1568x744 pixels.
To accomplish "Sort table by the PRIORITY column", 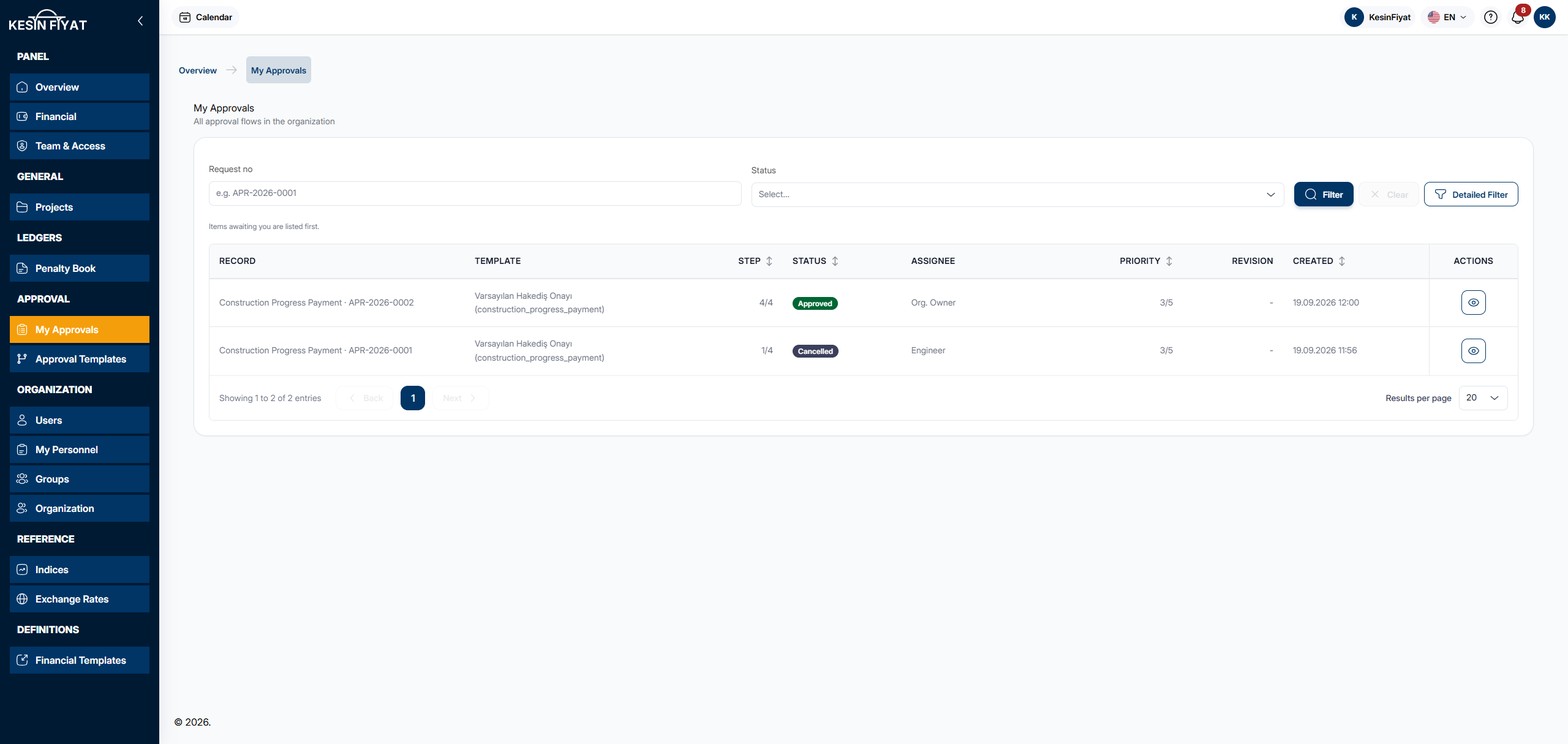I will coord(1146,261).
